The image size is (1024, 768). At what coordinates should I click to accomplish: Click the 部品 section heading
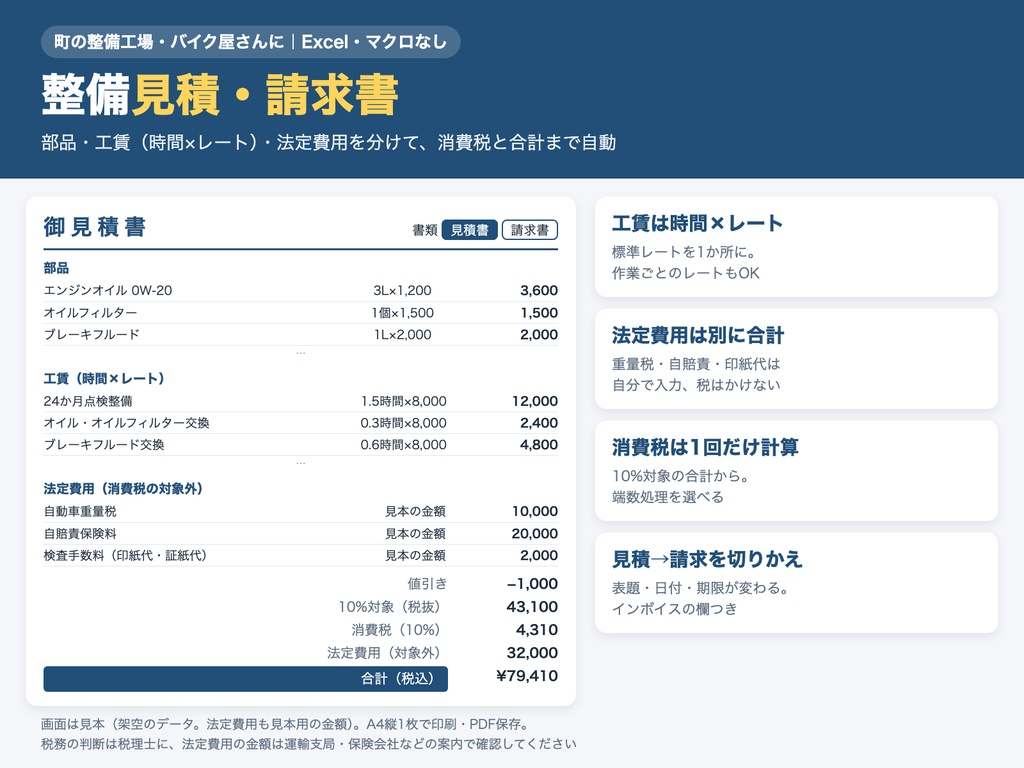56,268
